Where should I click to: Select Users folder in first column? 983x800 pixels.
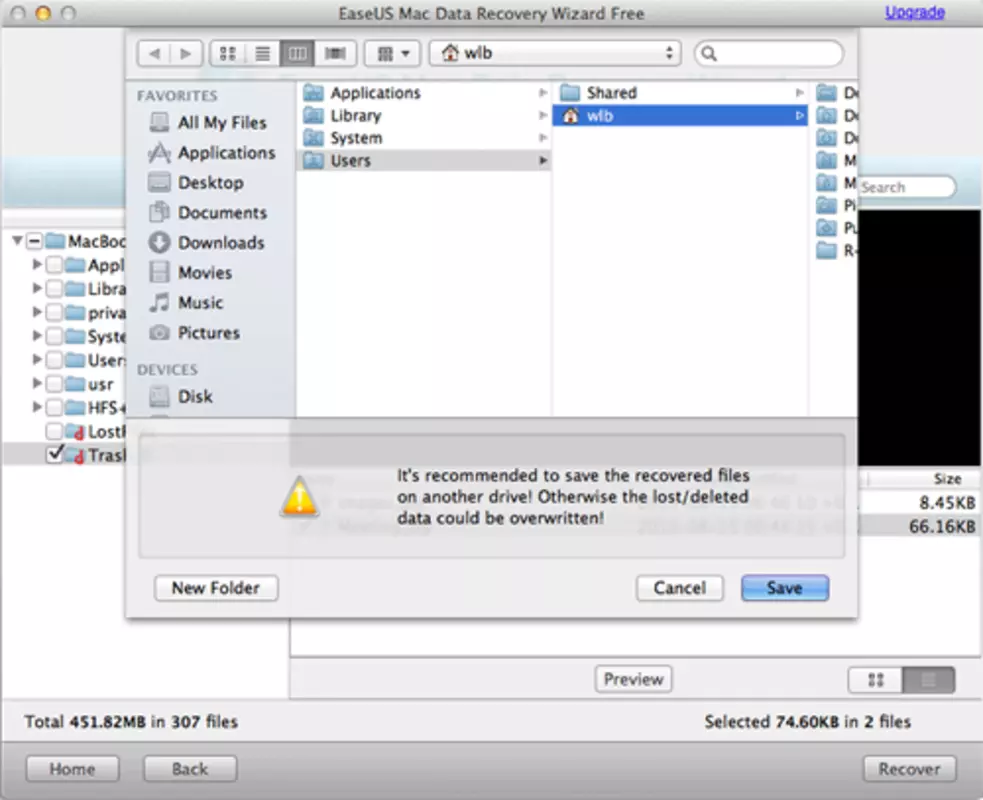424,161
